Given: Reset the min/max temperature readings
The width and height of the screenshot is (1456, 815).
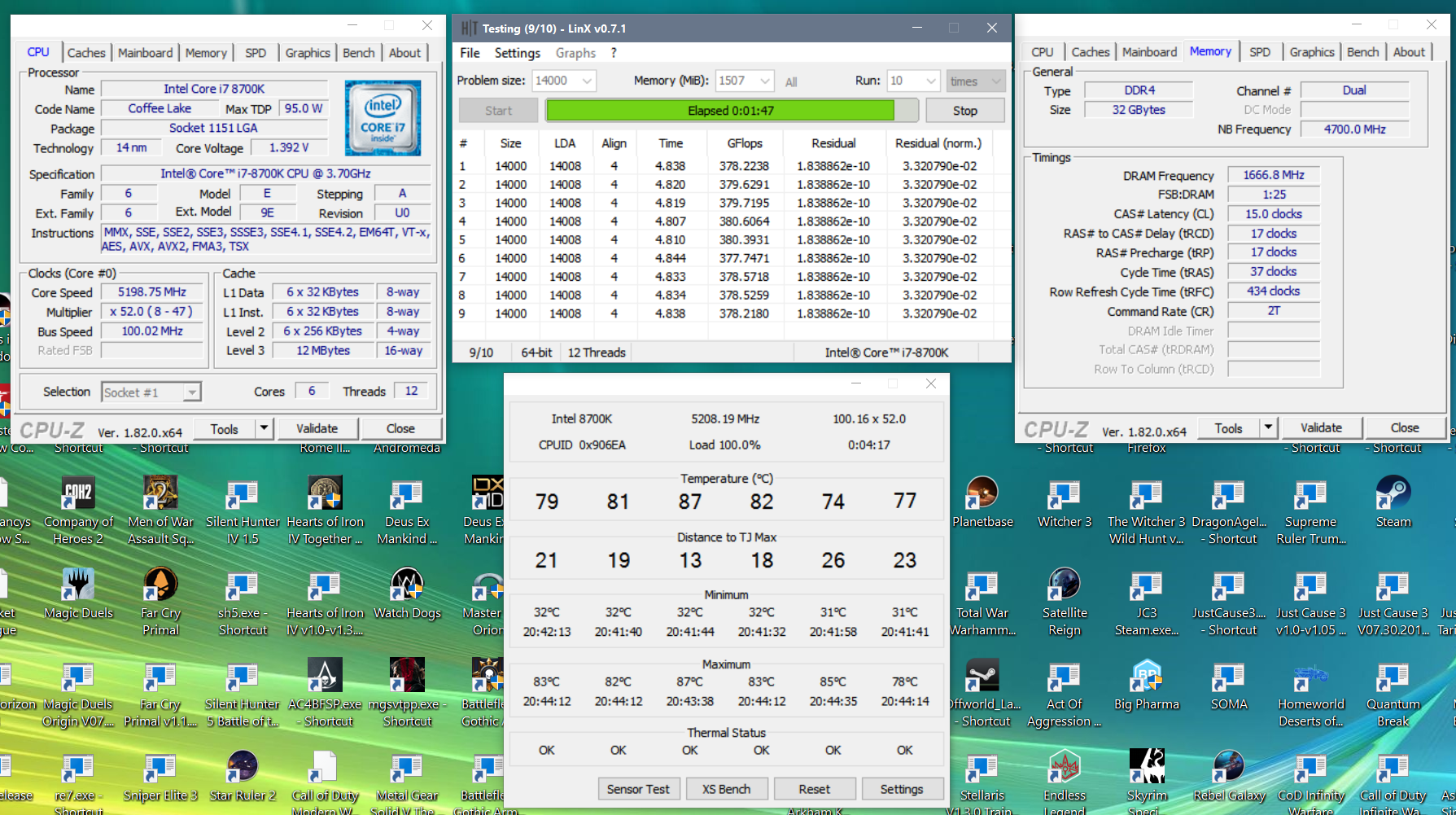Looking at the screenshot, I should [x=814, y=789].
